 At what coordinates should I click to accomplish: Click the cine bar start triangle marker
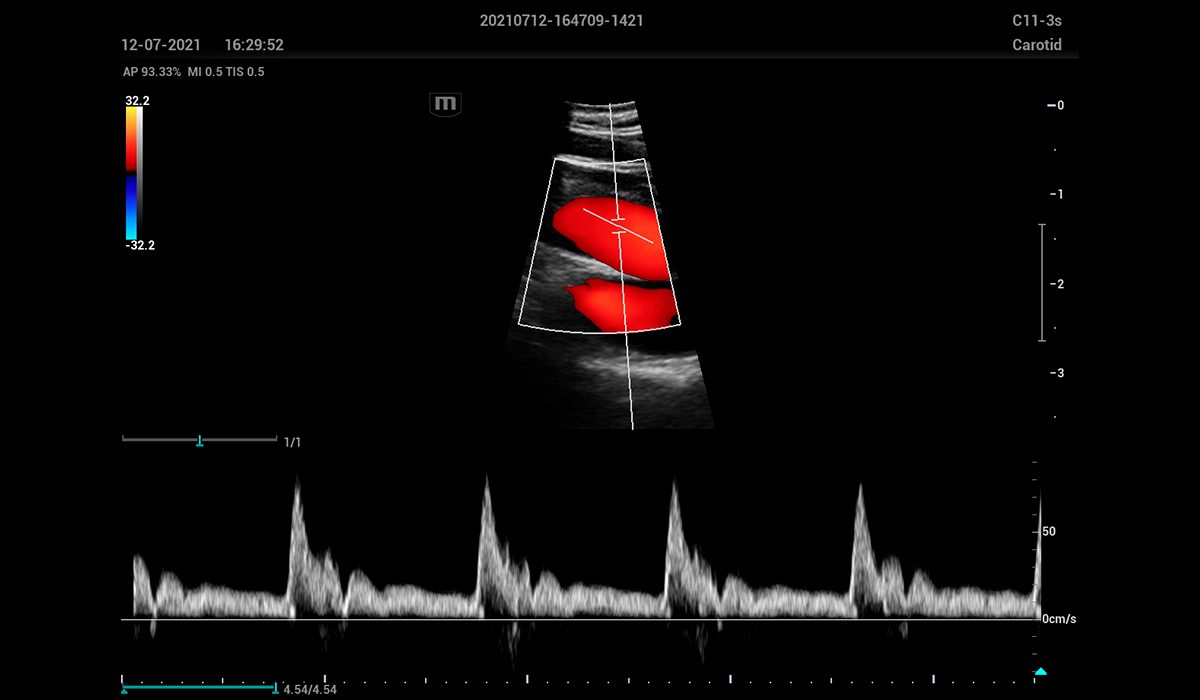(124, 689)
